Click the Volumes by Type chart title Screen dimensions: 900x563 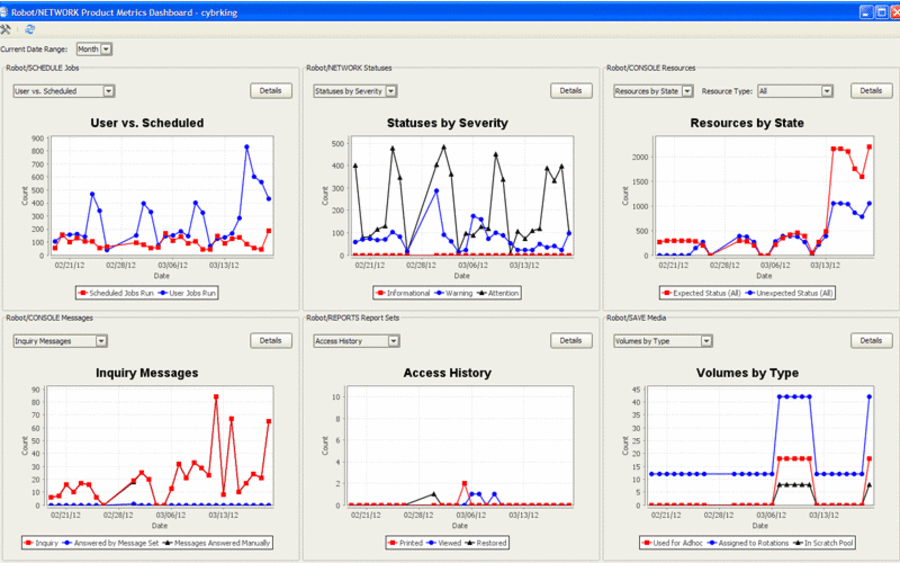(747, 373)
